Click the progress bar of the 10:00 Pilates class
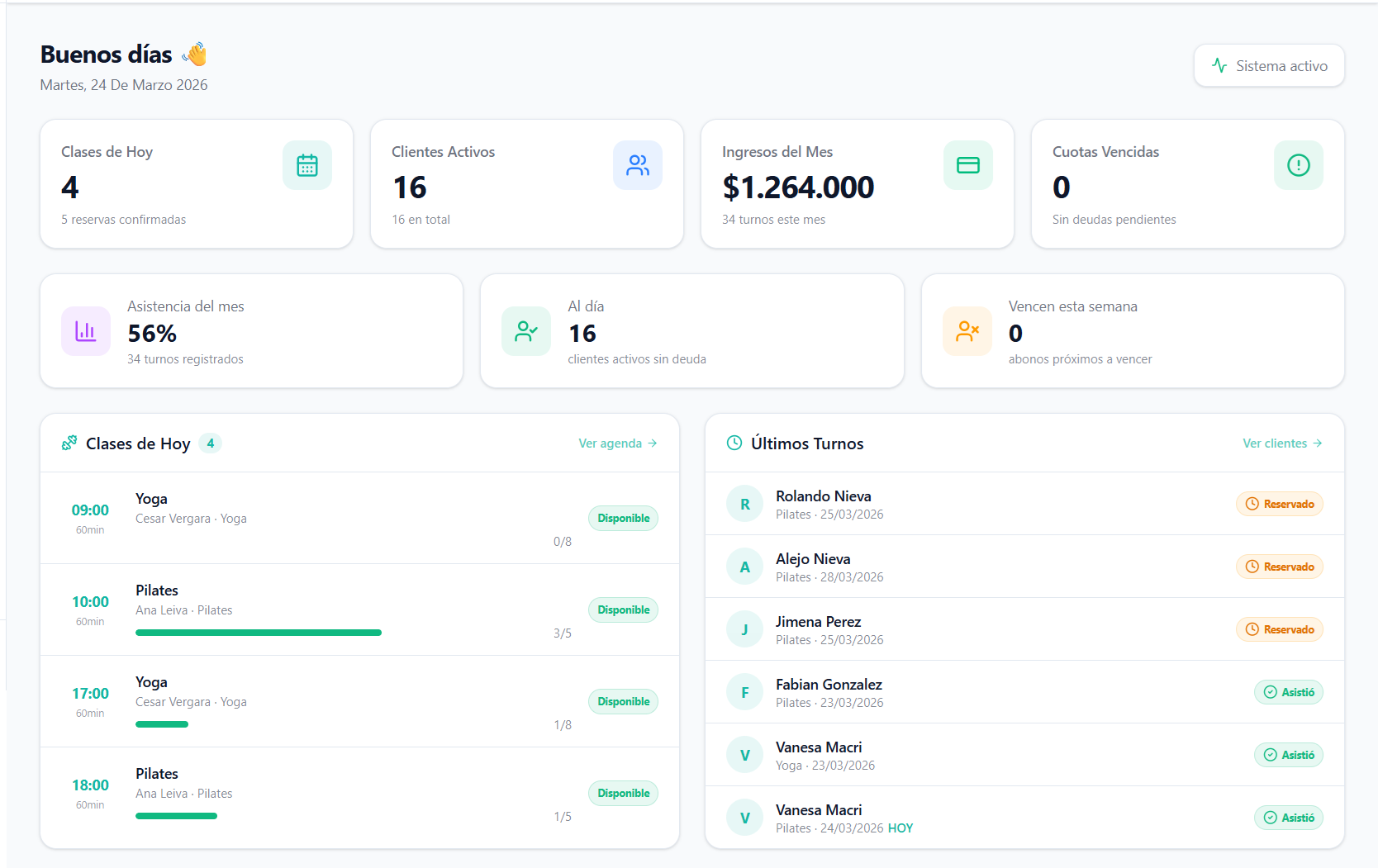The image size is (1378, 868). click(x=258, y=632)
